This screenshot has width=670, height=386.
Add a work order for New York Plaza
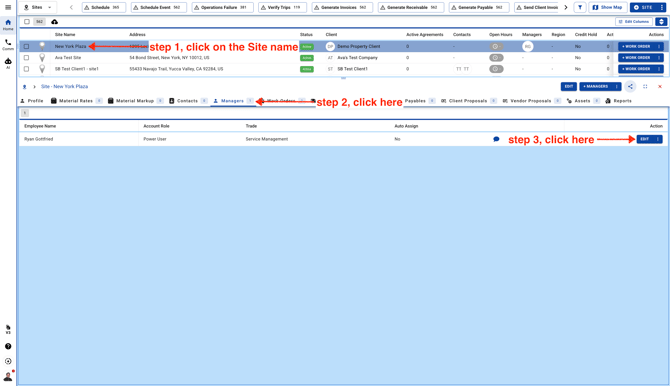coord(636,46)
